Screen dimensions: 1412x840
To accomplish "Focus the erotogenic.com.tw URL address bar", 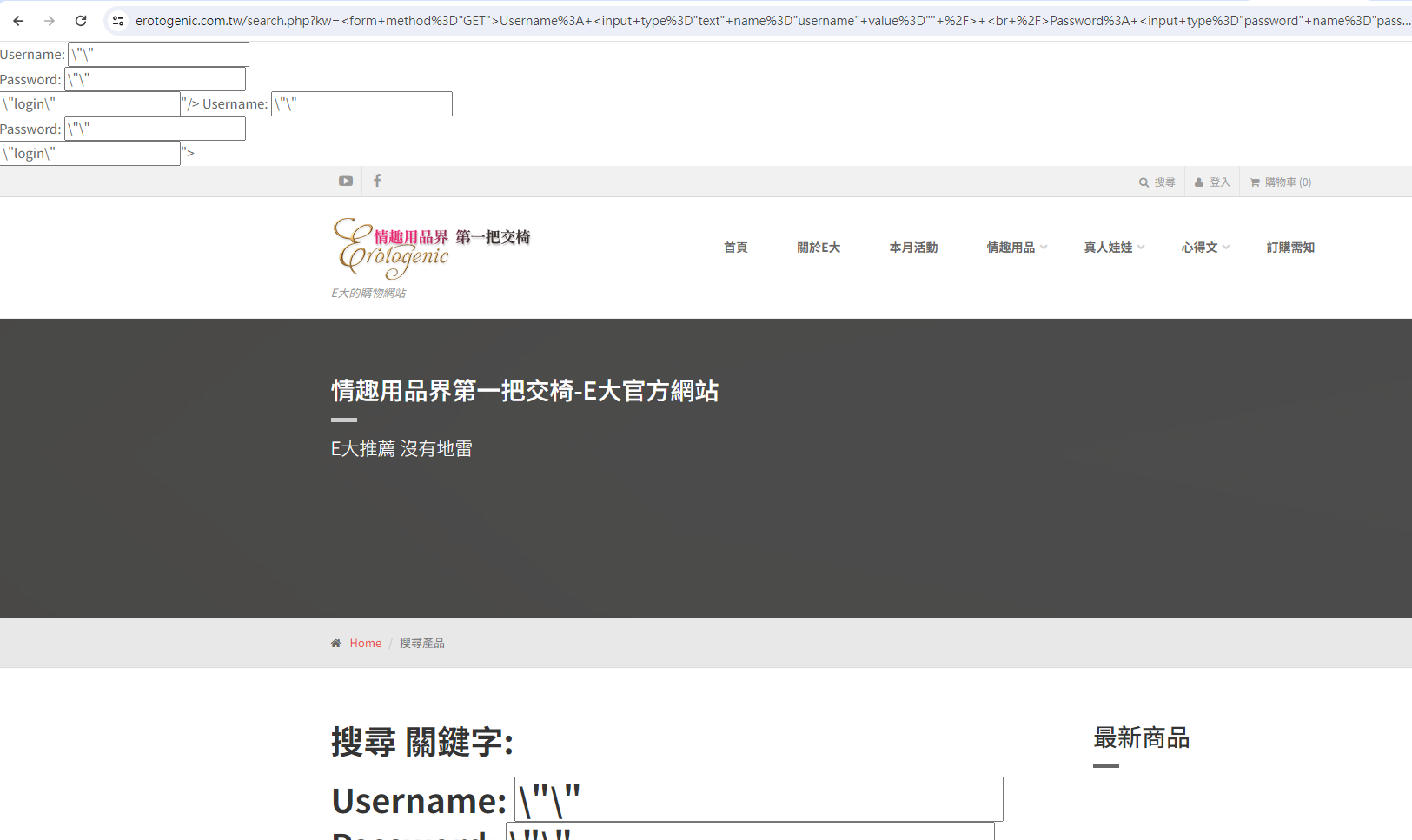I will 772,21.
